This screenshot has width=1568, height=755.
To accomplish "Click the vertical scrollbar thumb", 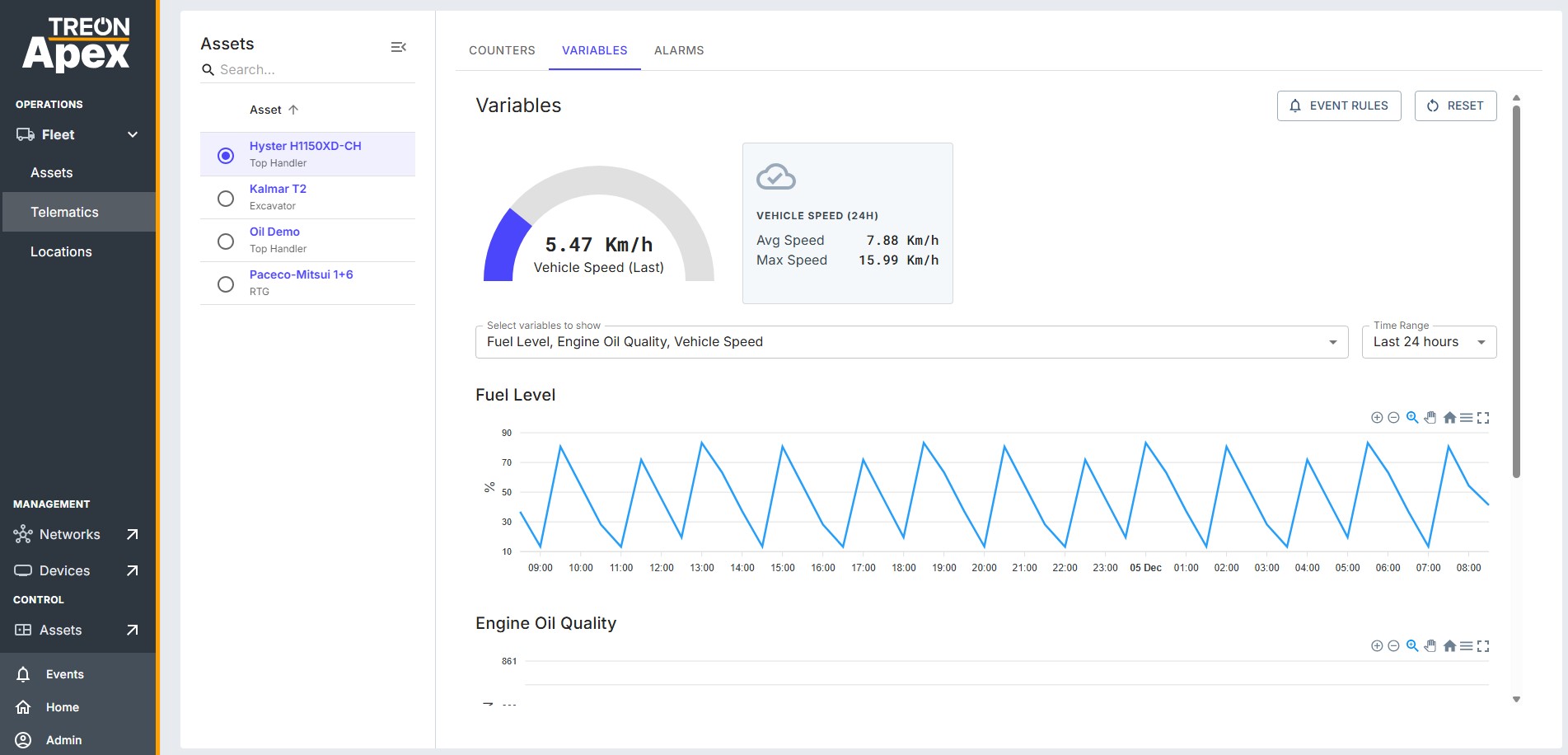I will point(1516,291).
